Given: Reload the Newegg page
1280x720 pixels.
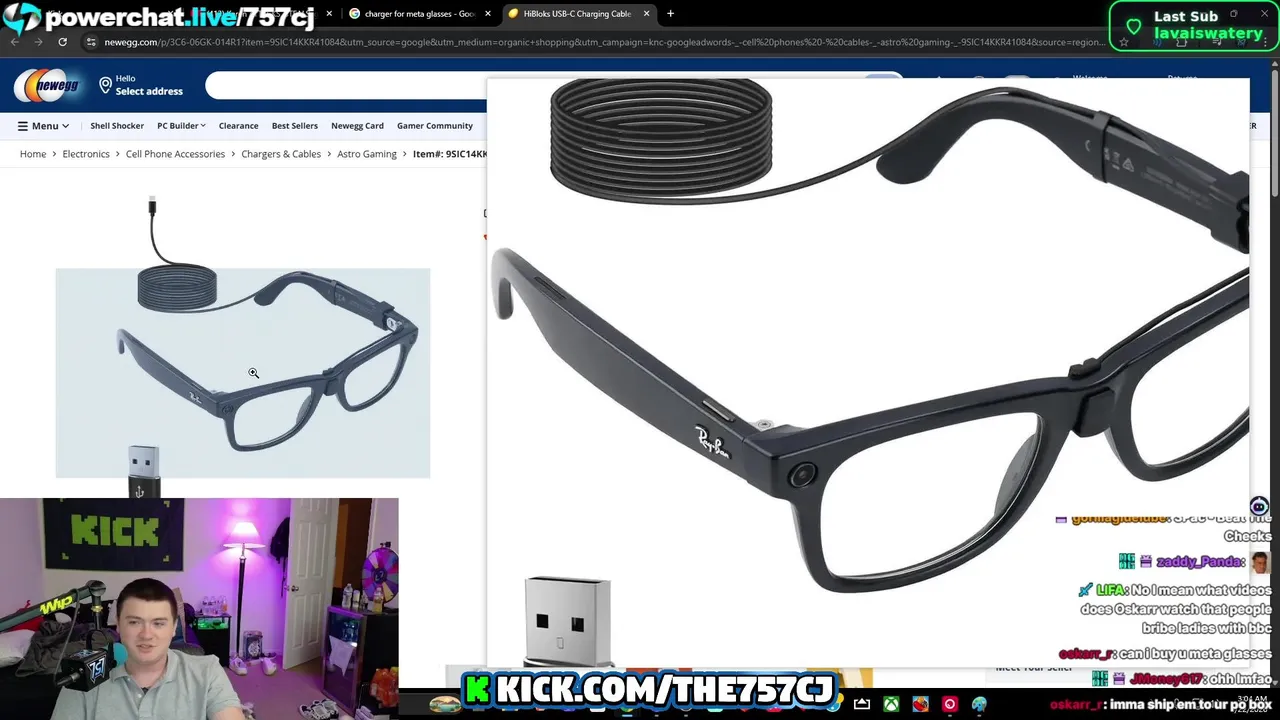Looking at the screenshot, I should point(62,42).
